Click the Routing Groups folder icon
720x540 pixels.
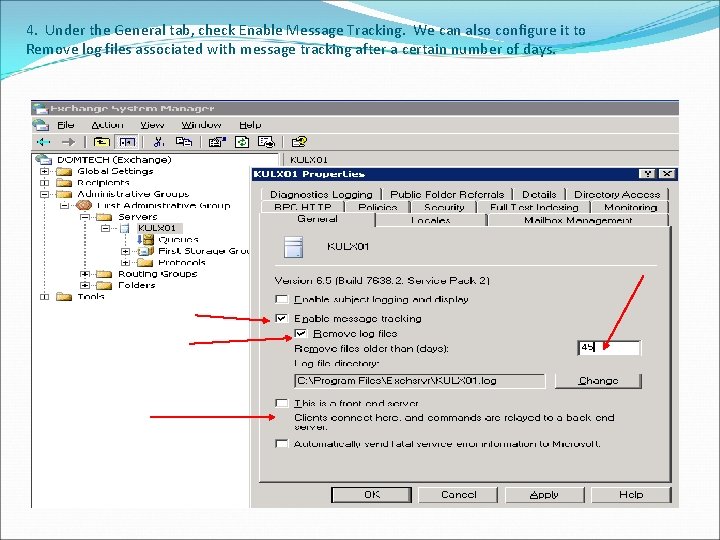pos(104,274)
